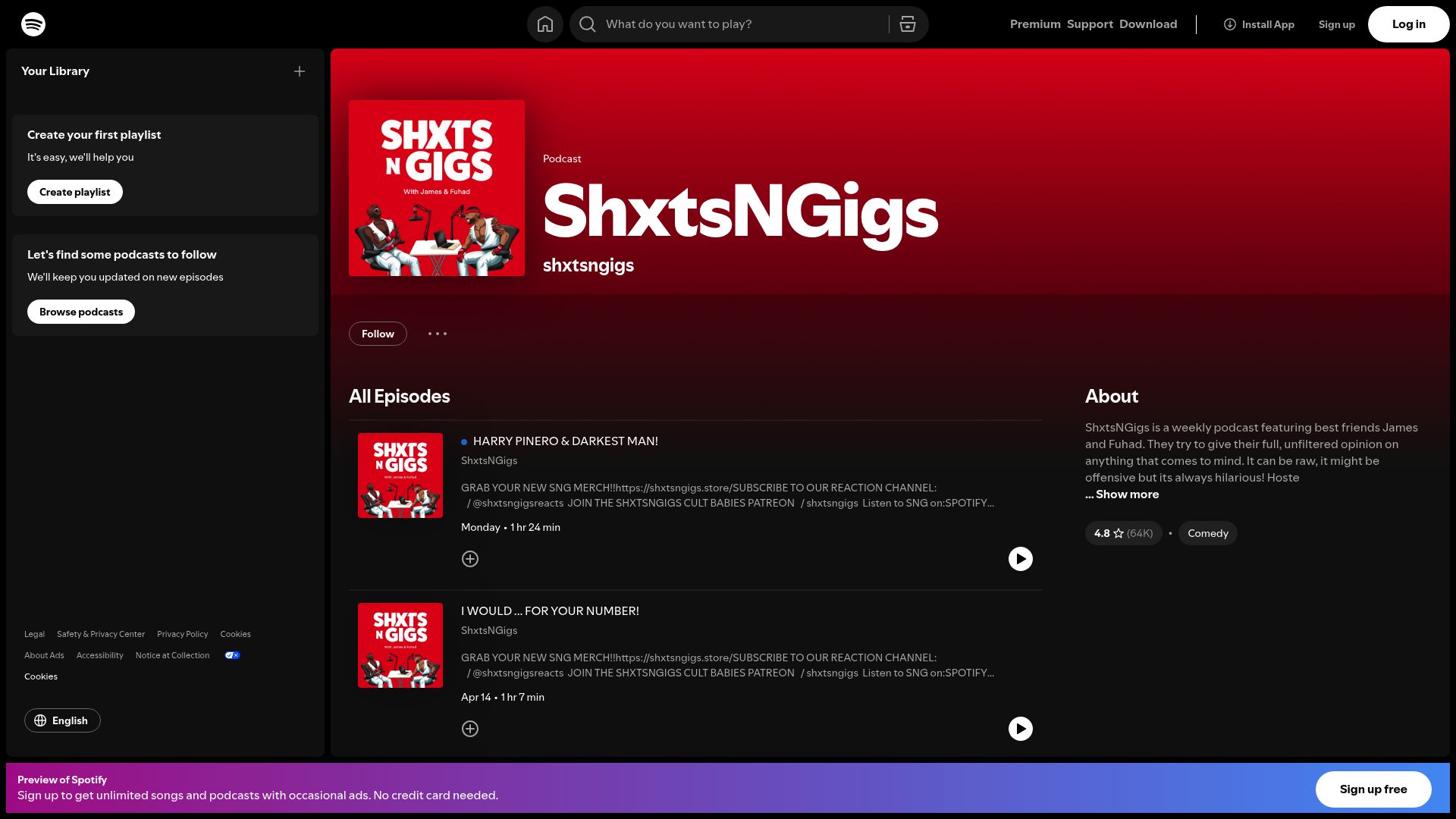
Task: Open the Safety & Privacy Center link
Action: point(101,634)
